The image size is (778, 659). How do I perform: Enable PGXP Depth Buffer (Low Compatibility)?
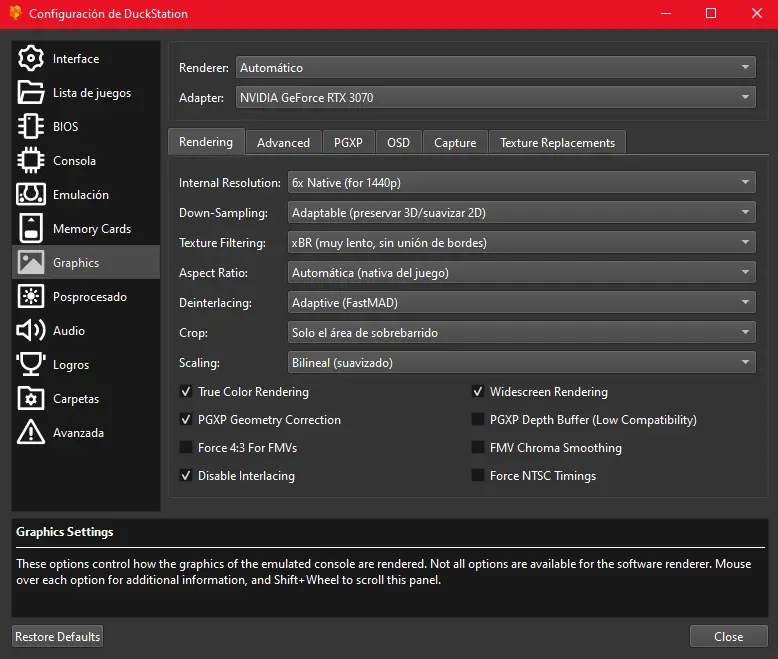click(x=478, y=420)
